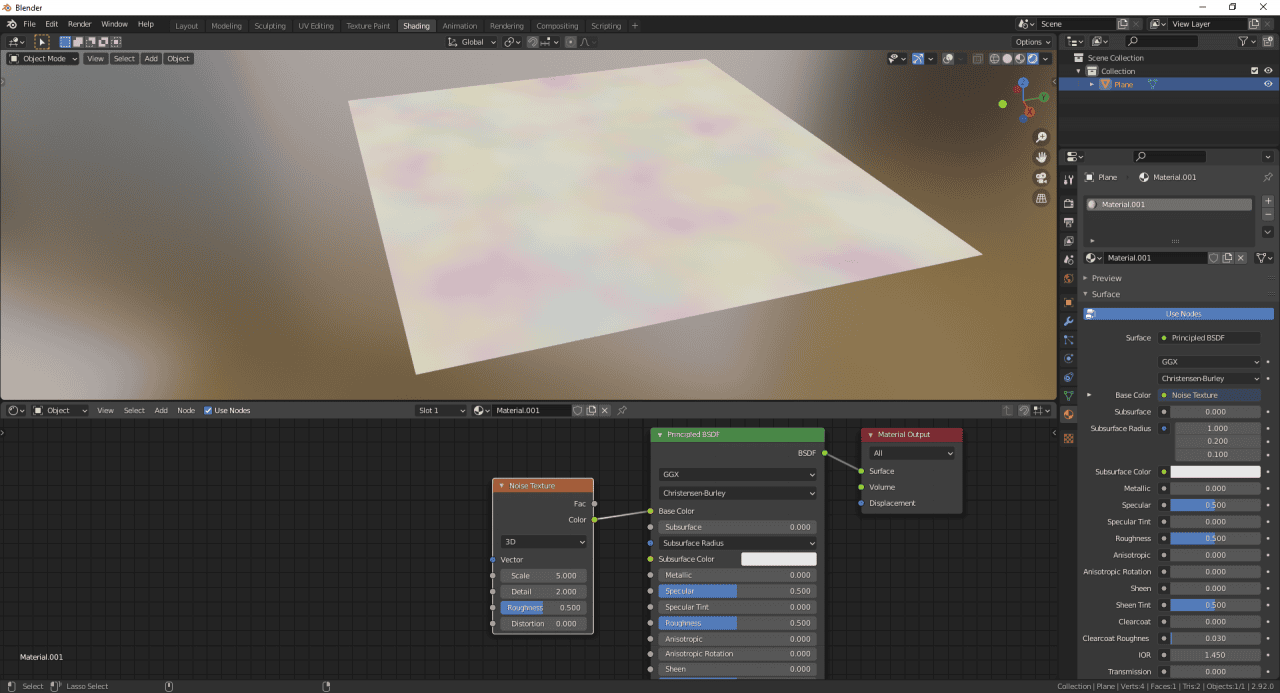Open the Render menu in the top bar
Viewport: 1280px width, 693px height.
(x=79, y=23)
